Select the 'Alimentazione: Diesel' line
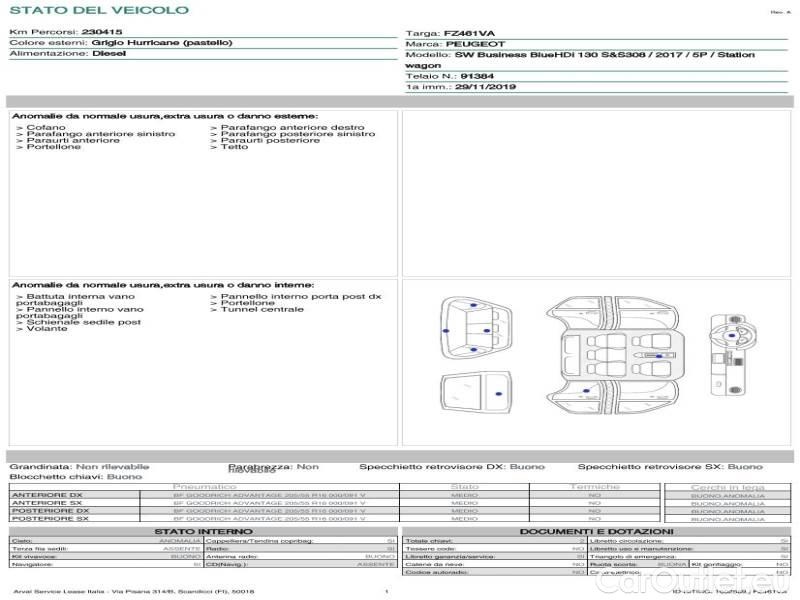Image resolution: width=800 pixels, height=600 pixels. [x=68, y=53]
